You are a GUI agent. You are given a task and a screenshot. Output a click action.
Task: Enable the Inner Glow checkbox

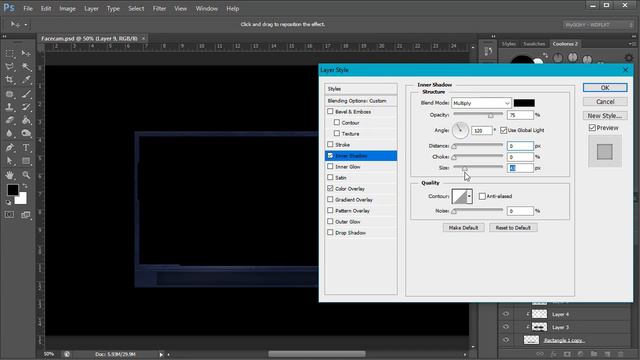click(330, 166)
